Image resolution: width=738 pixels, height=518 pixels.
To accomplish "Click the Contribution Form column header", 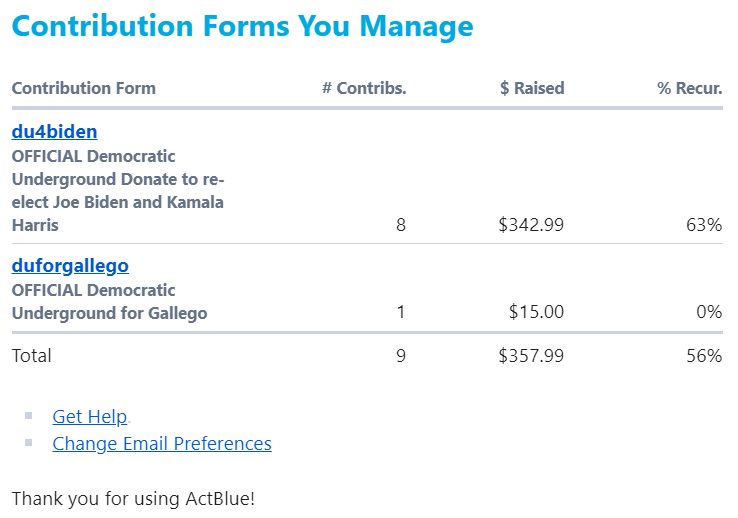I will point(84,88).
